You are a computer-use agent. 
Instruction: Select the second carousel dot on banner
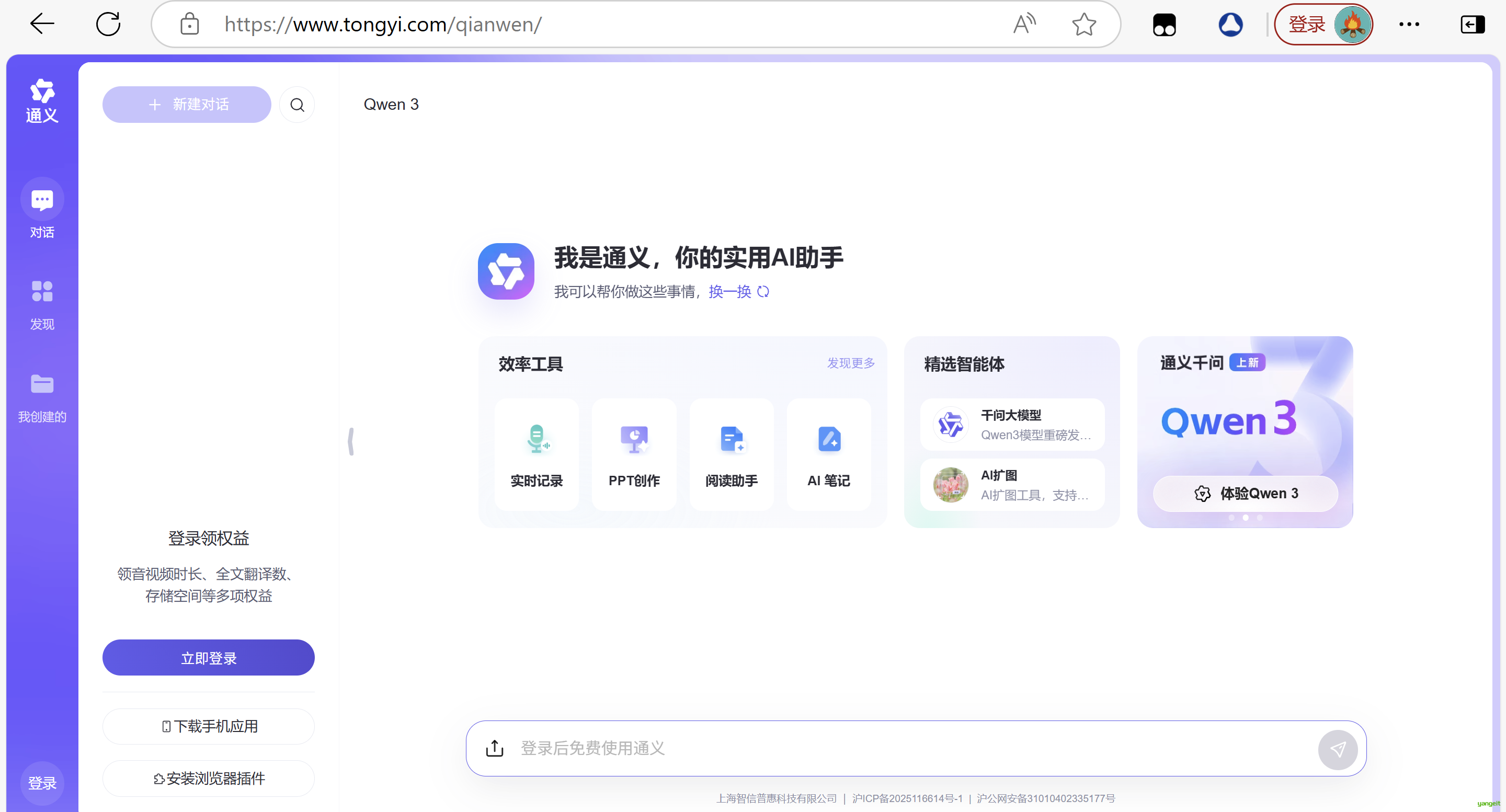[1245, 517]
